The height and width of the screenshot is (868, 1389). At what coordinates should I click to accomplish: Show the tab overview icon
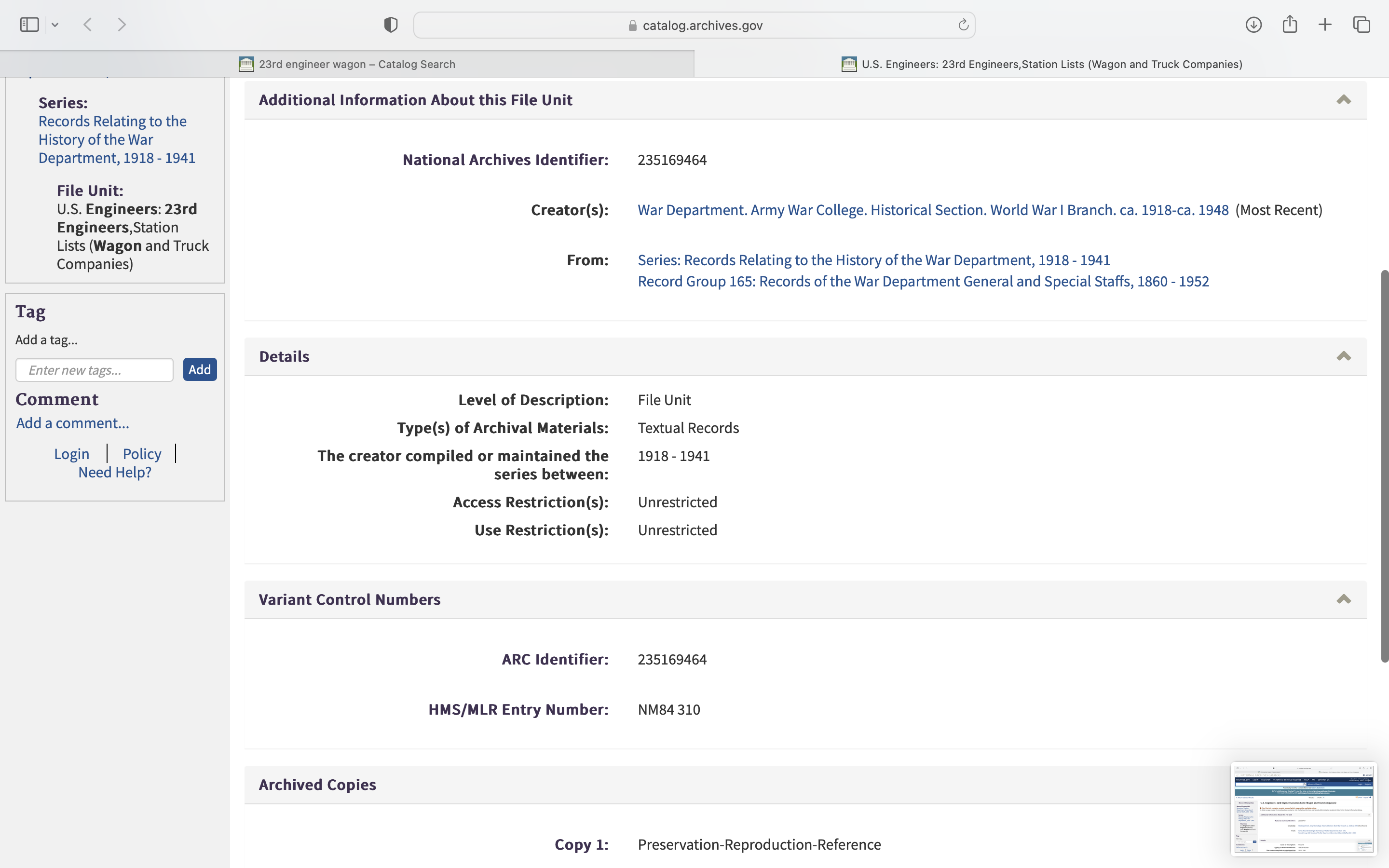coord(1362,25)
